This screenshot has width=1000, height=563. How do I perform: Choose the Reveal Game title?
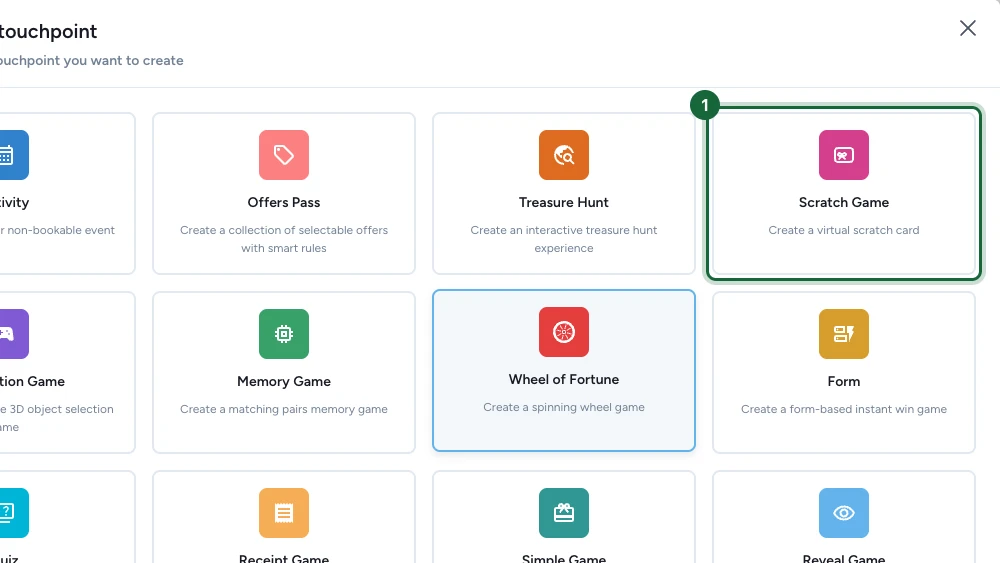coord(844,559)
